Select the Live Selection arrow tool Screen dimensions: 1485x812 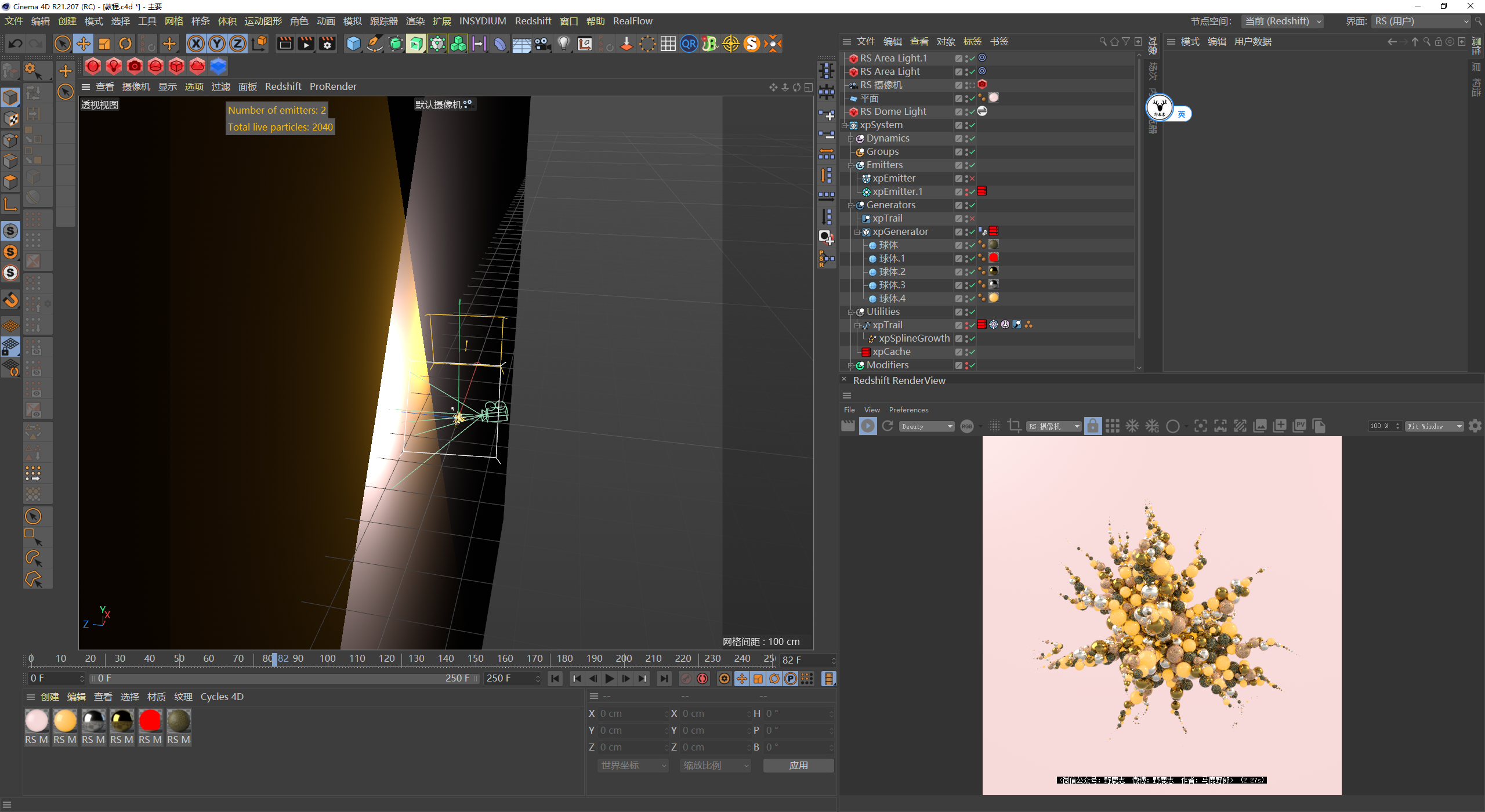click(x=62, y=44)
